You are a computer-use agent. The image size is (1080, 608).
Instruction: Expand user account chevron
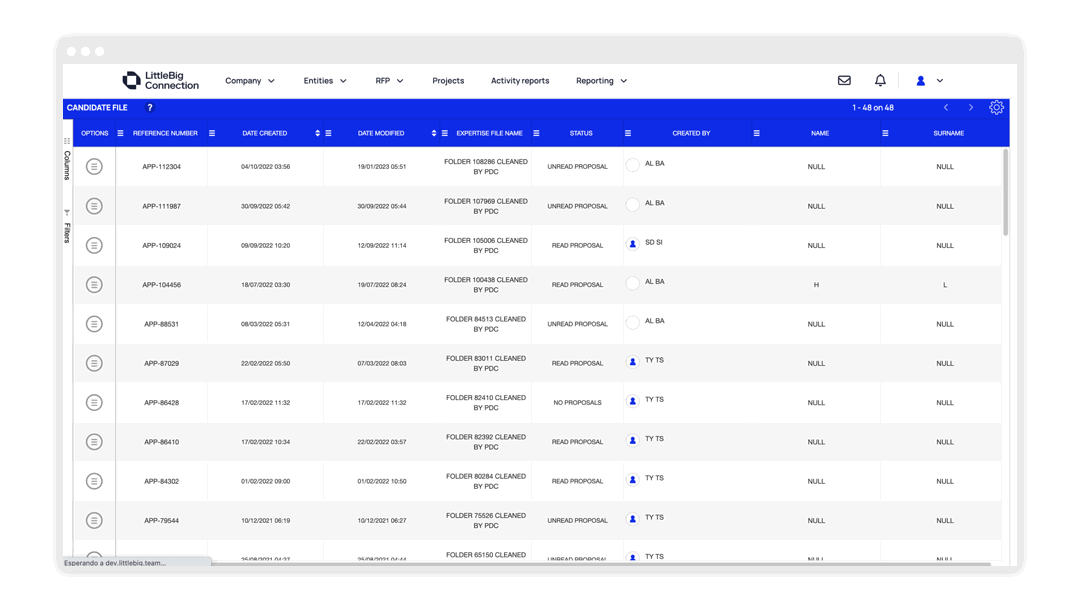[x=939, y=81]
